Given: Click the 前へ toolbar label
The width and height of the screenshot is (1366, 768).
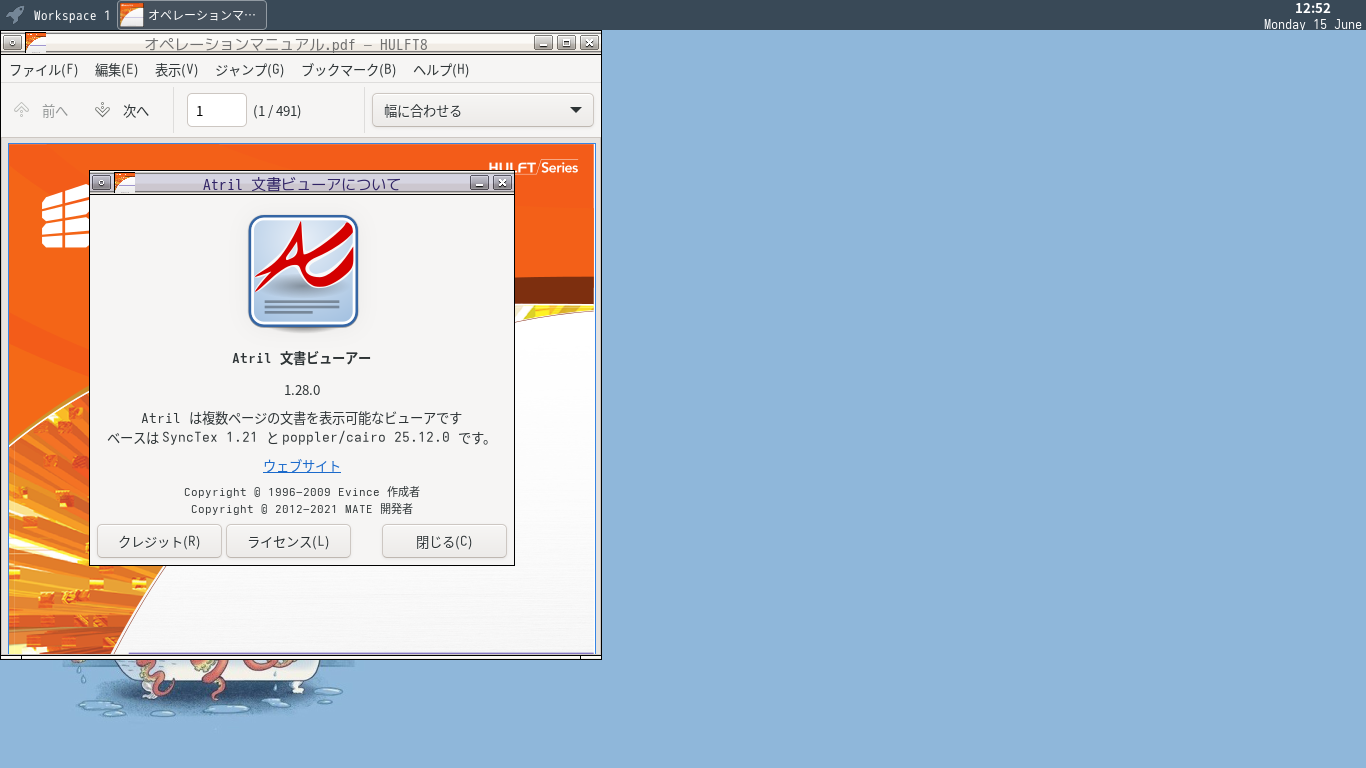Looking at the screenshot, I should point(55,111).
